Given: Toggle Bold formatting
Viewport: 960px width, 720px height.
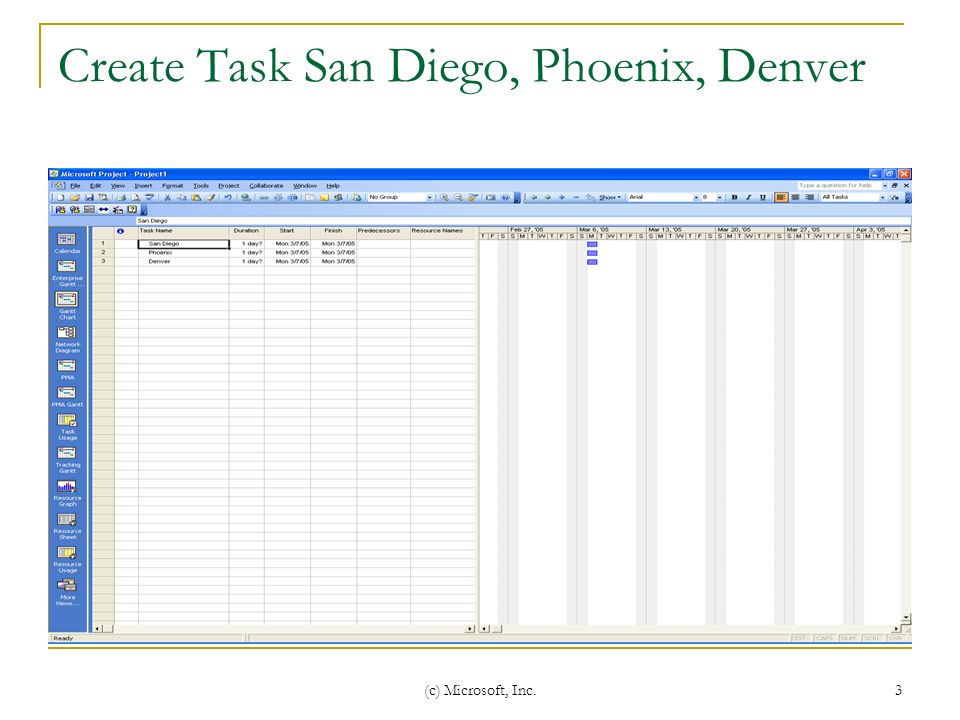Looking at the screenshot, I should click(x=735, y=197).
